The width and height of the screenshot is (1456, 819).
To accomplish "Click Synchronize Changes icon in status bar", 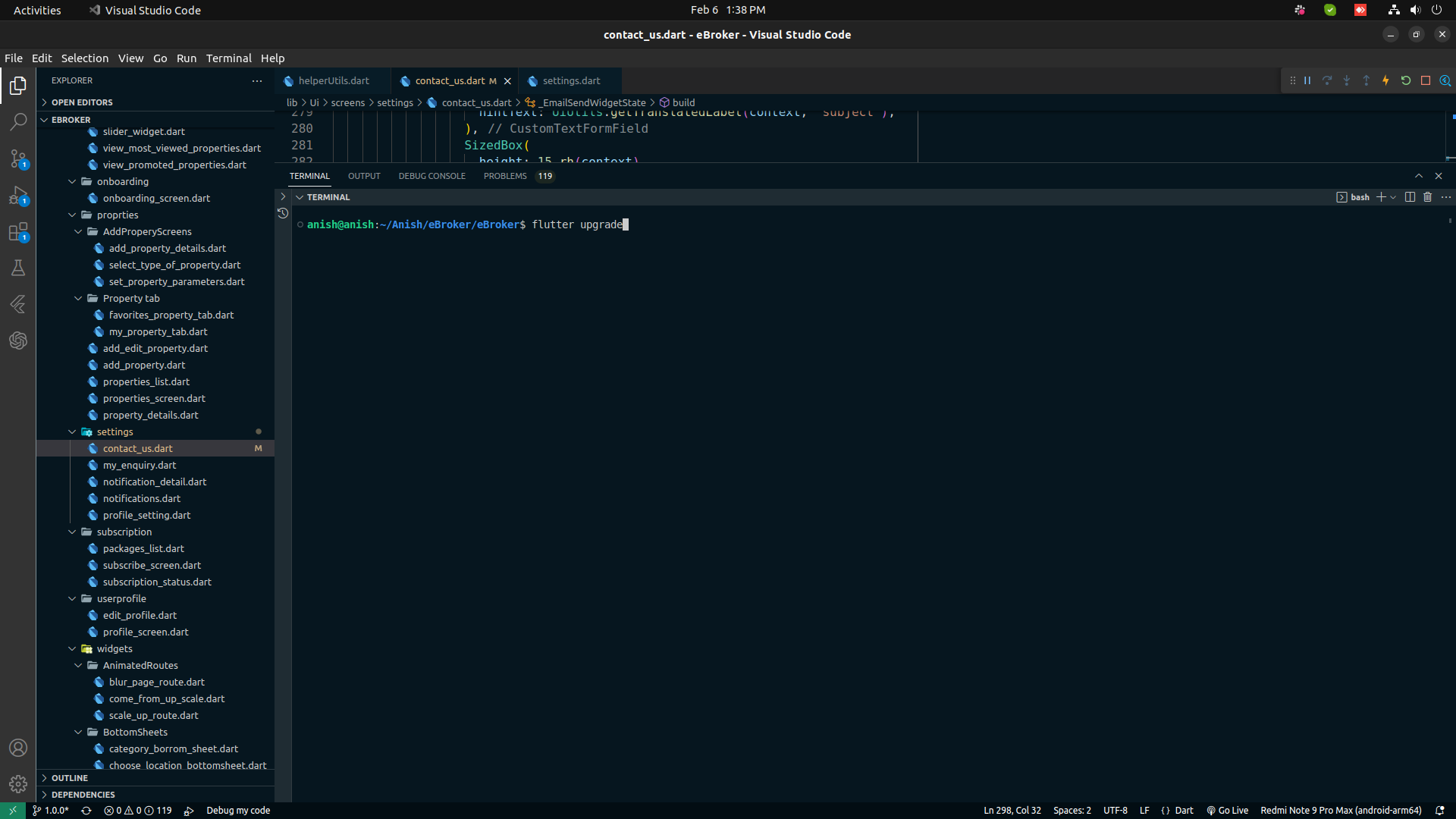I will pyautogui.click(x=86, y=811).
